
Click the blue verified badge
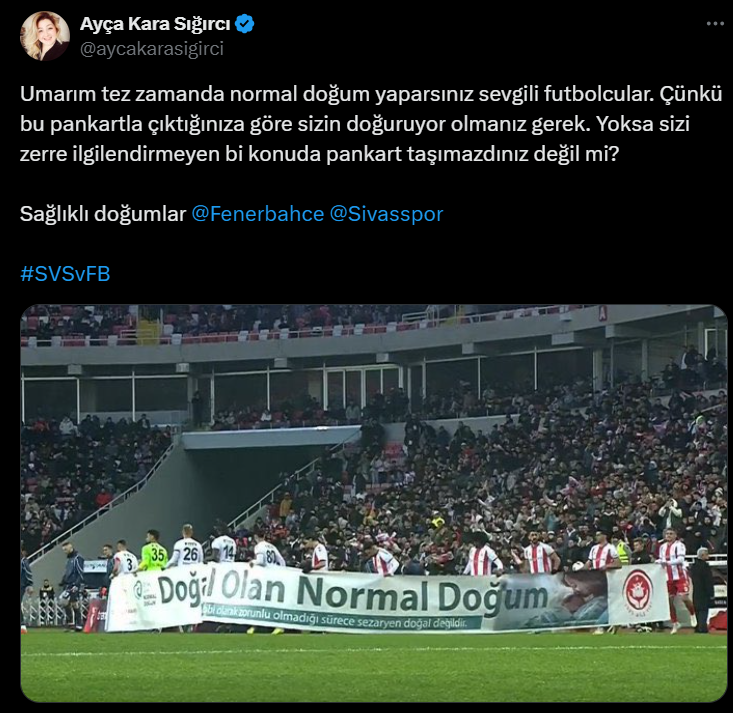244,23
